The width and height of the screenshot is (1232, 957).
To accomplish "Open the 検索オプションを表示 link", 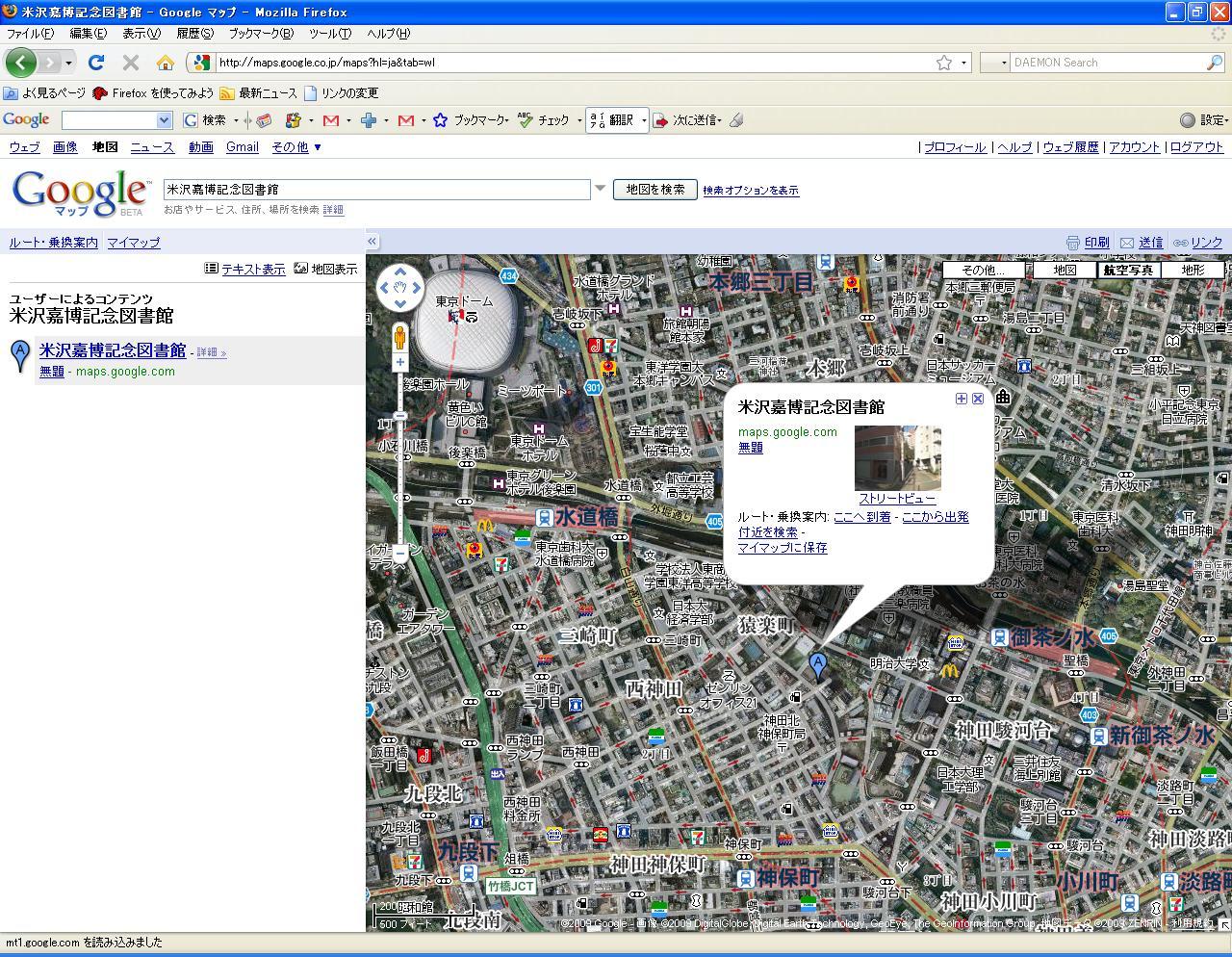I will [751, 191].
